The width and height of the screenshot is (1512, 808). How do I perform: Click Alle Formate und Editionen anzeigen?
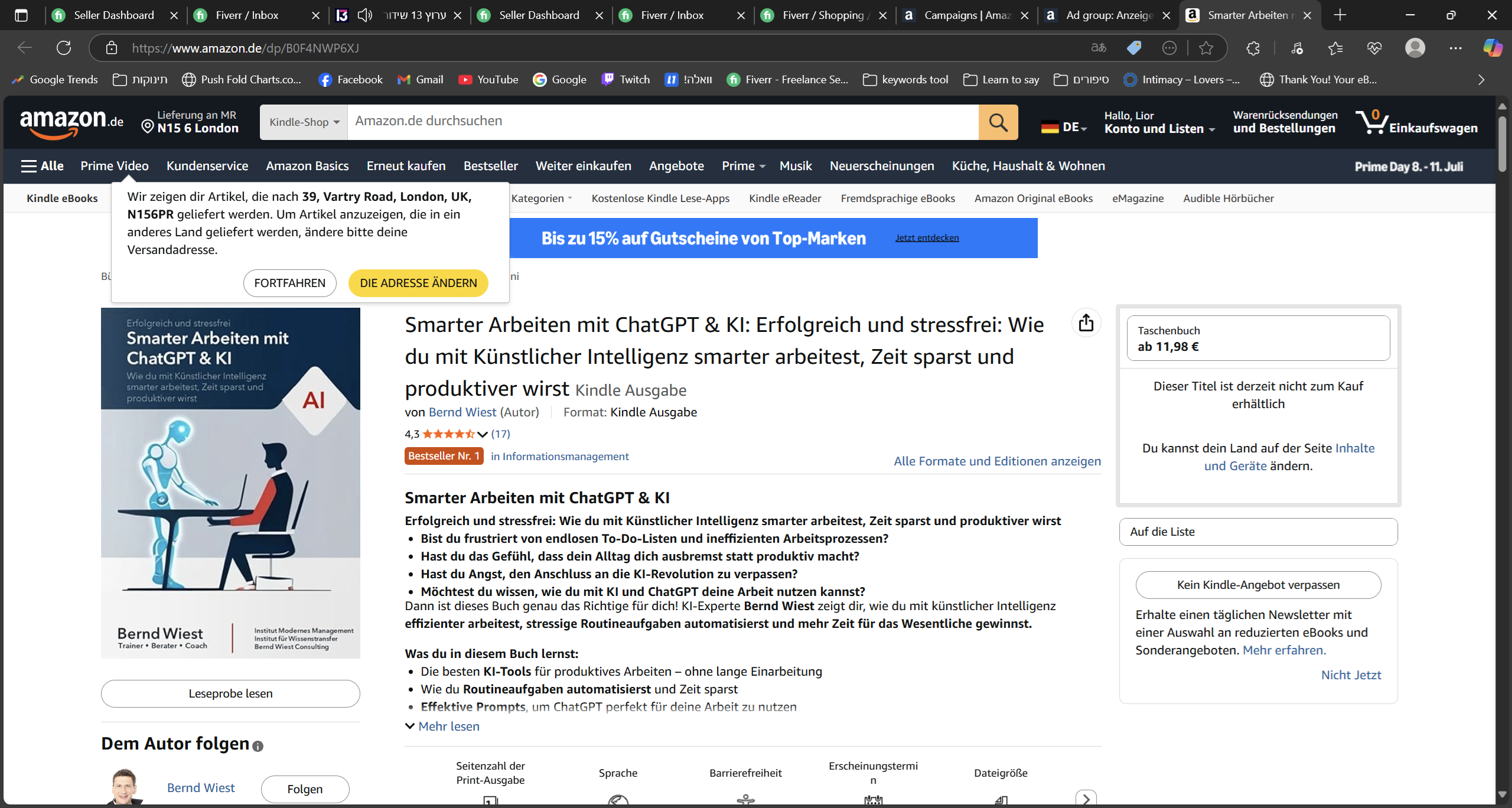998,461
